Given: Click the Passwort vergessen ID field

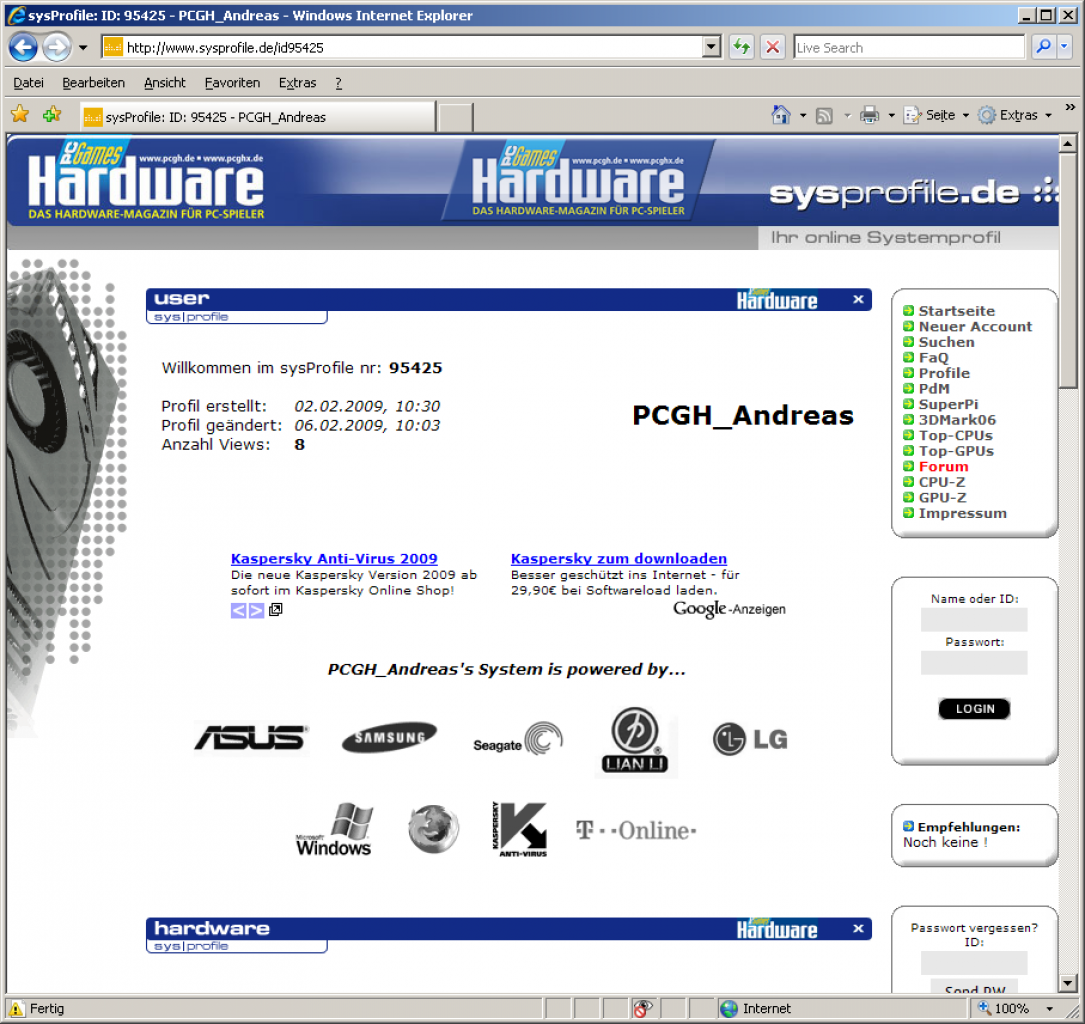Looking at the screenshot, I should click(x=974, y=963).
